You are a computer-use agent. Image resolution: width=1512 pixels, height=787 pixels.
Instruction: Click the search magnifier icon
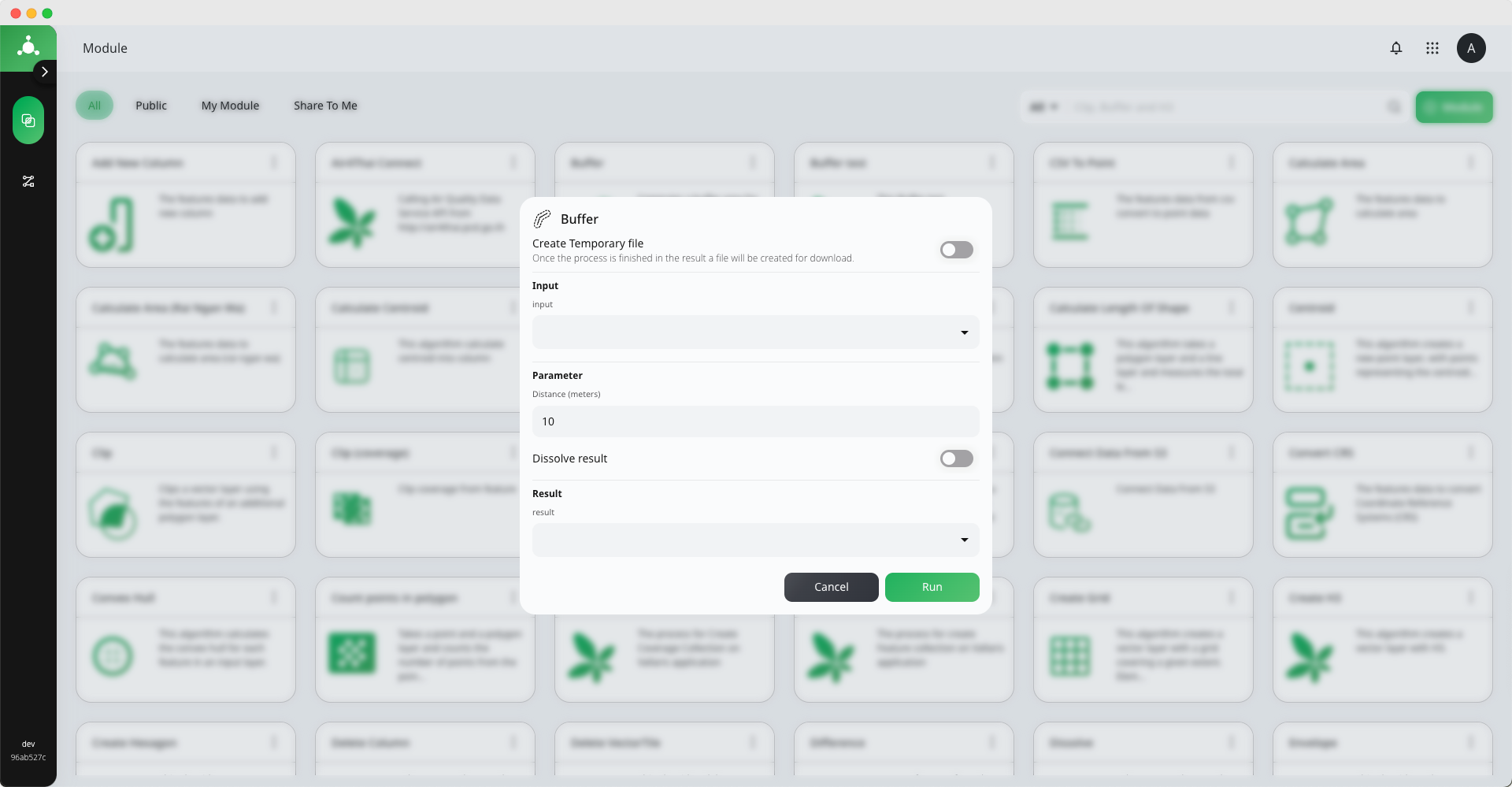click(1394, 106)
